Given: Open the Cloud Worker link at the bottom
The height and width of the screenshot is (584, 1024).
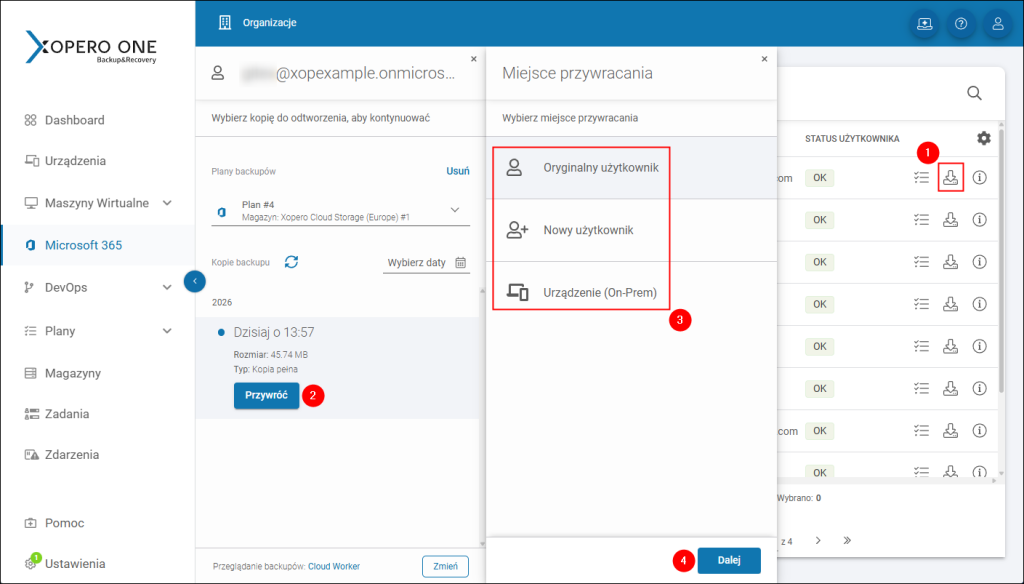Looking at the screenshot, I should pos(333,566).
